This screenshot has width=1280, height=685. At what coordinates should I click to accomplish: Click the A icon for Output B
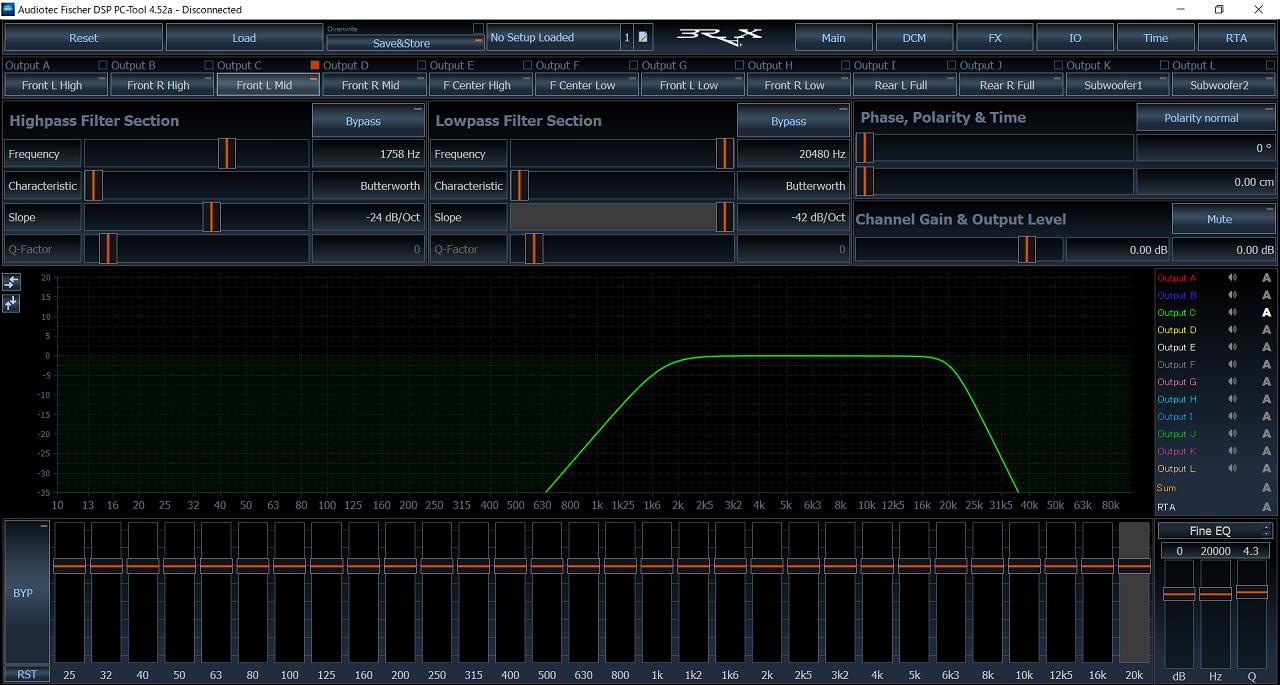coord(1267,295)
